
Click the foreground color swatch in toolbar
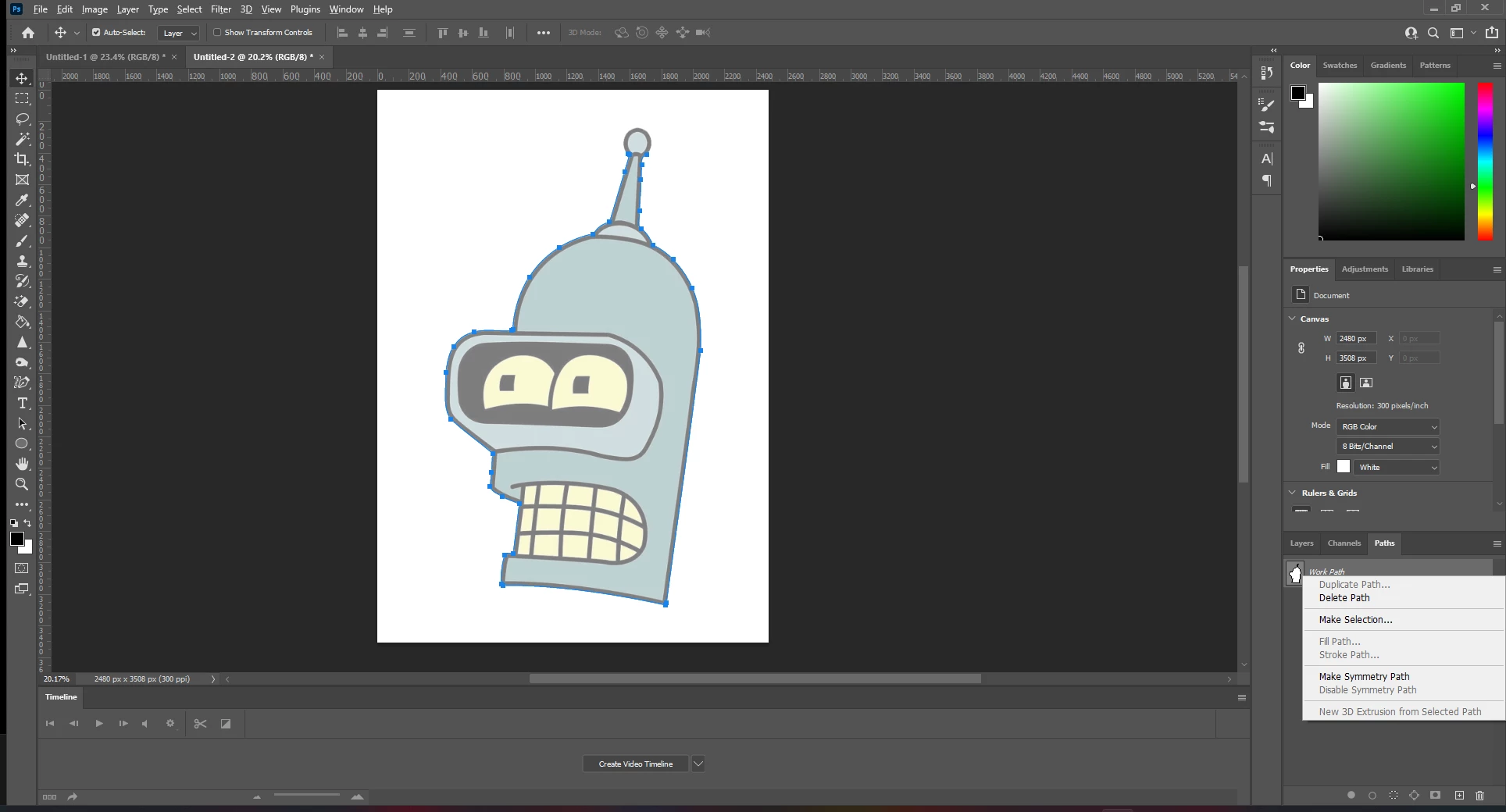pyautogui.click(x=17, y=539)
